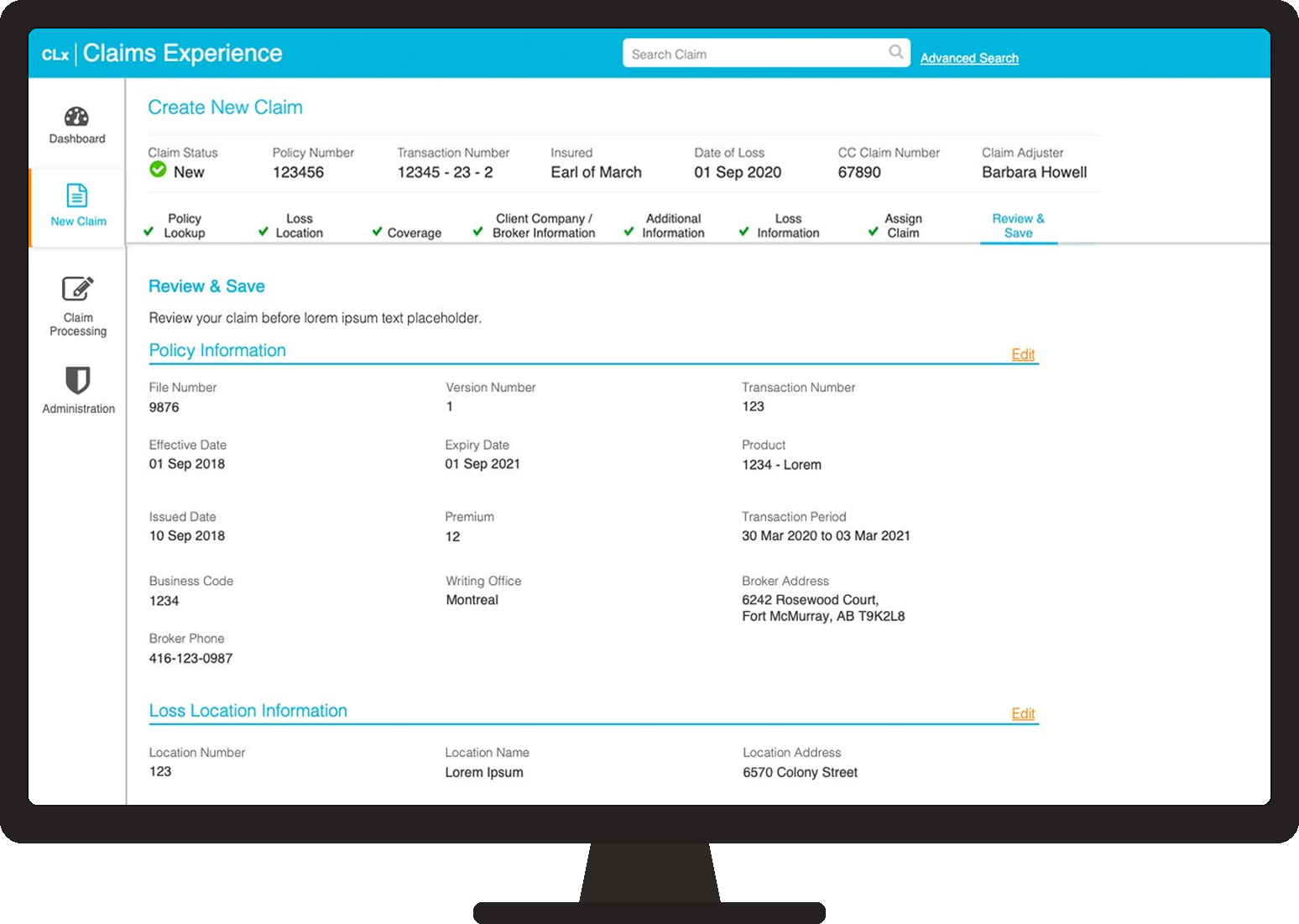Click the Claim Processing sidebar label
This screenshot has width=1299, height=924.
coord(78,324)
